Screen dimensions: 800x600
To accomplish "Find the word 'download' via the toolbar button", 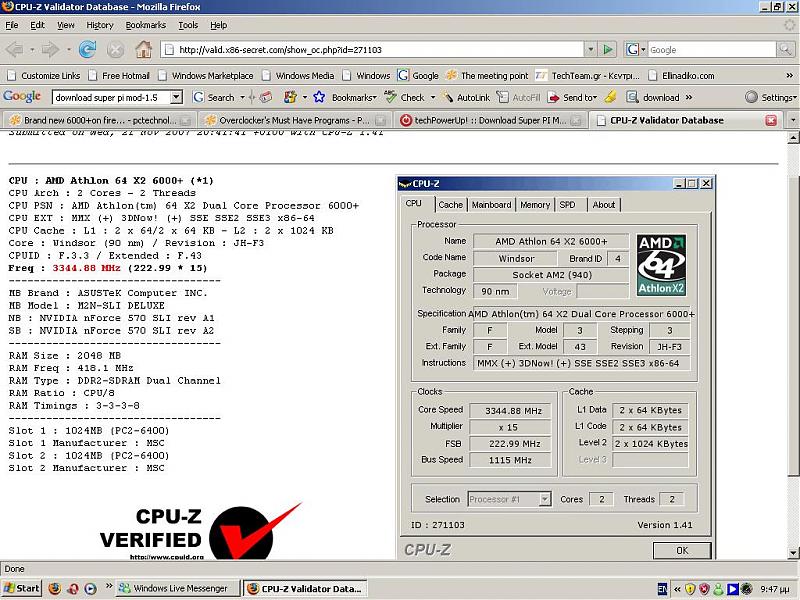I will tap(653, 97).
